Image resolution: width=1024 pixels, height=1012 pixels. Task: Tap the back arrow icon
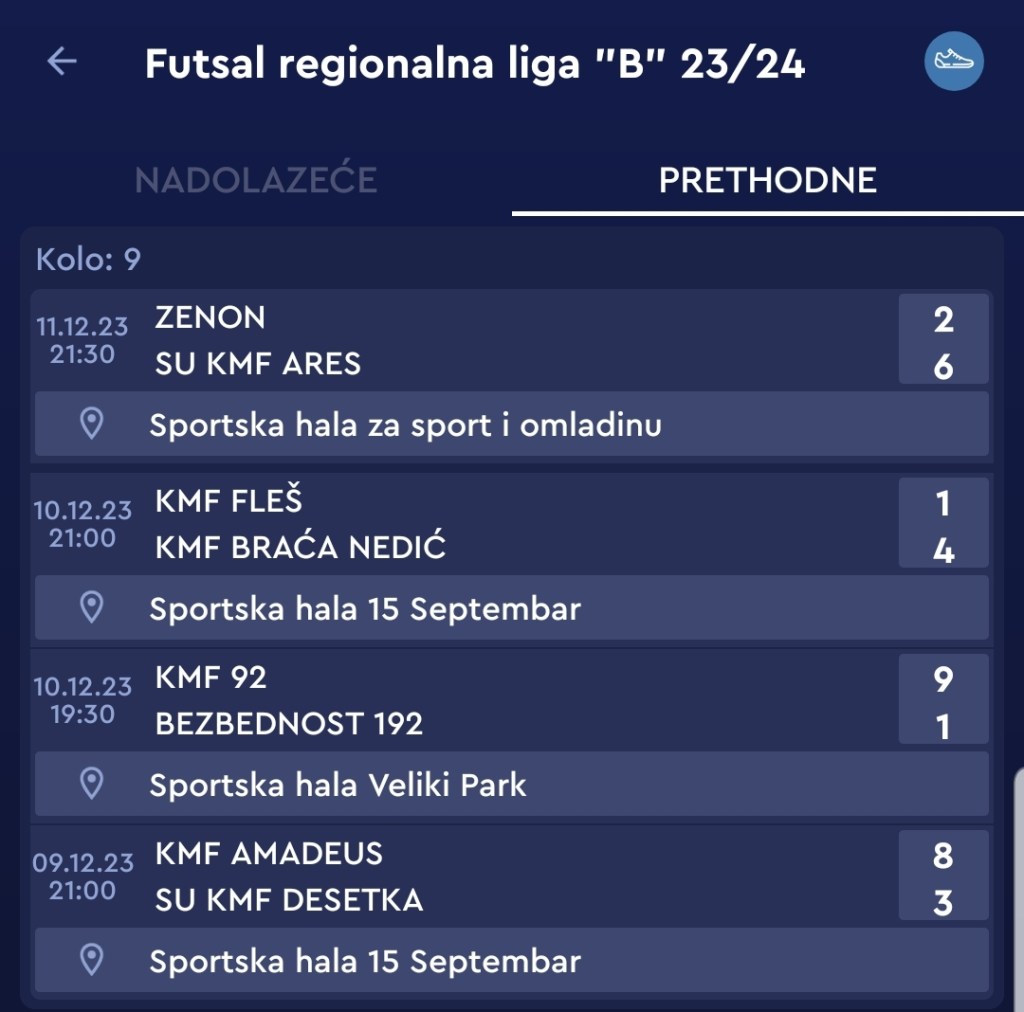point(62,62)
